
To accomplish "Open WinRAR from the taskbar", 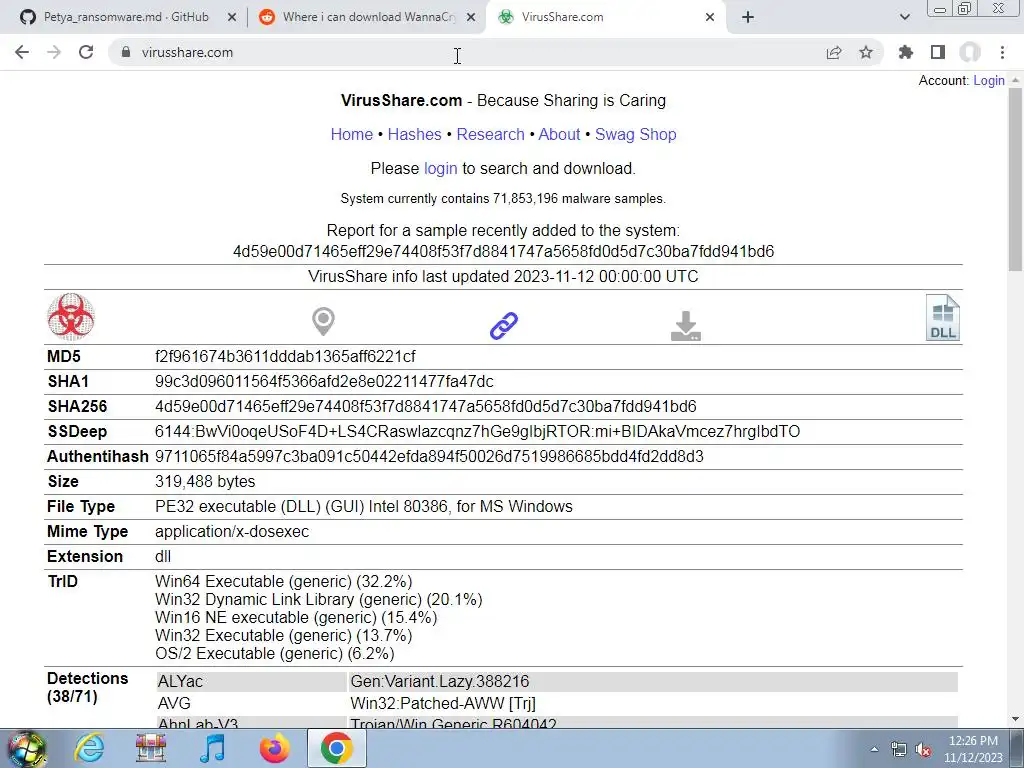I will click(151, 748).
